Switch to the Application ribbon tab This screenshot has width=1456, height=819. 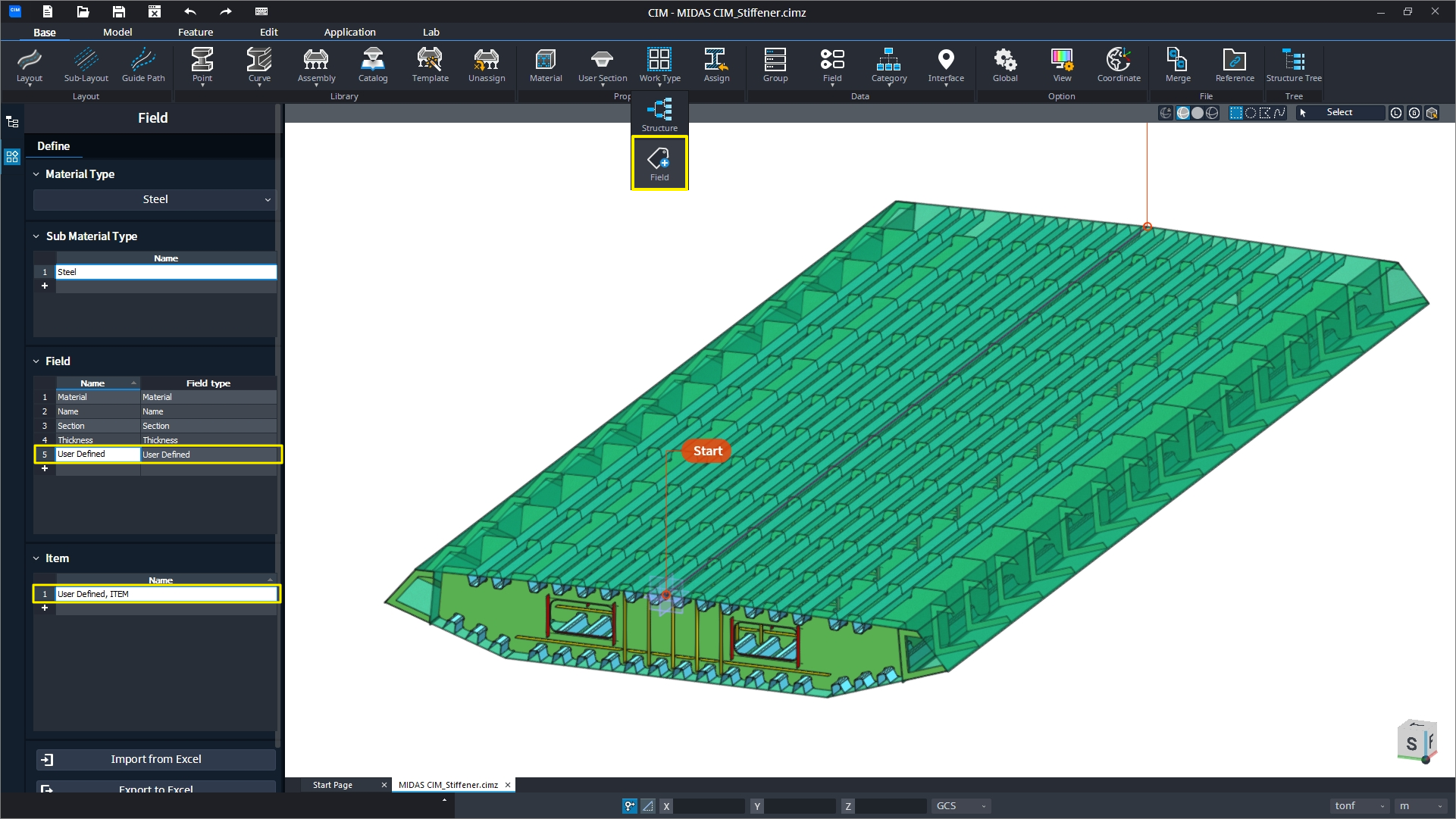[x=349, y=32]
